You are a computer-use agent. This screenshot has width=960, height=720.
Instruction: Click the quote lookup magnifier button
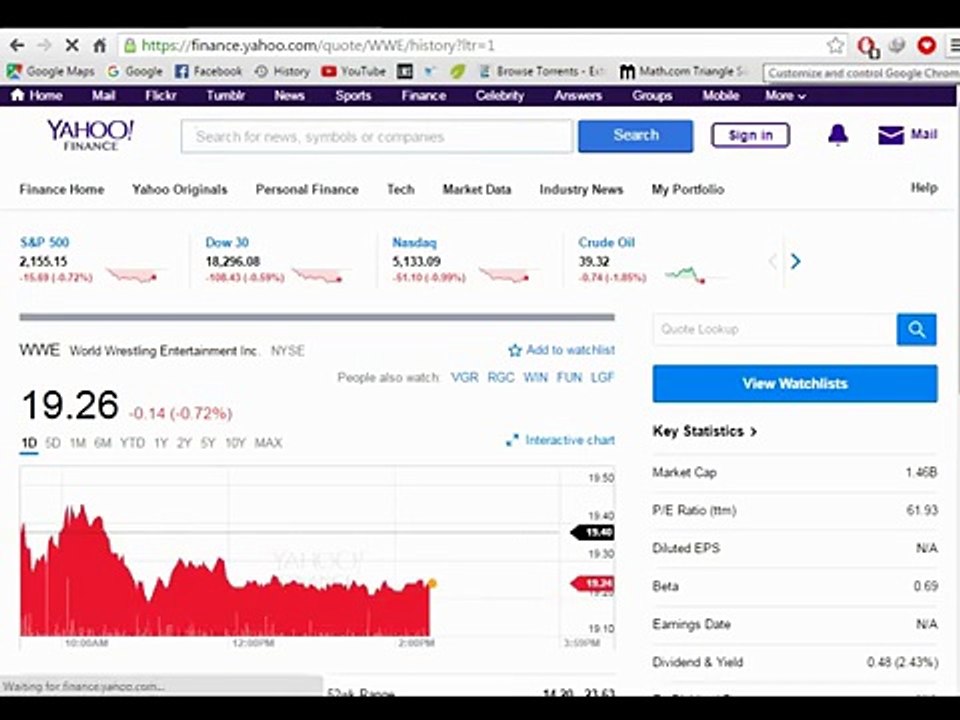pos(917,329)
